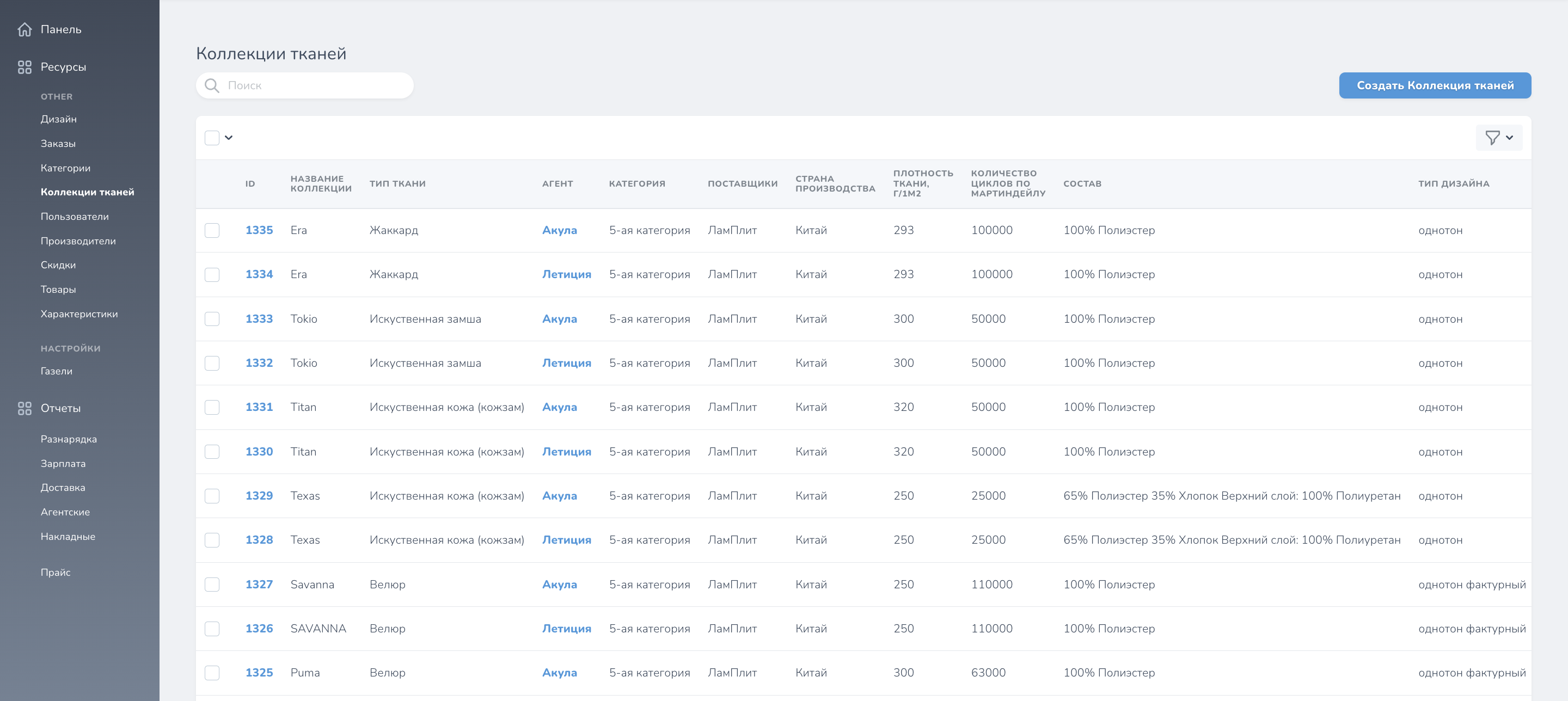
Task: Click the Состав column header
Action: coord(1082,184)
